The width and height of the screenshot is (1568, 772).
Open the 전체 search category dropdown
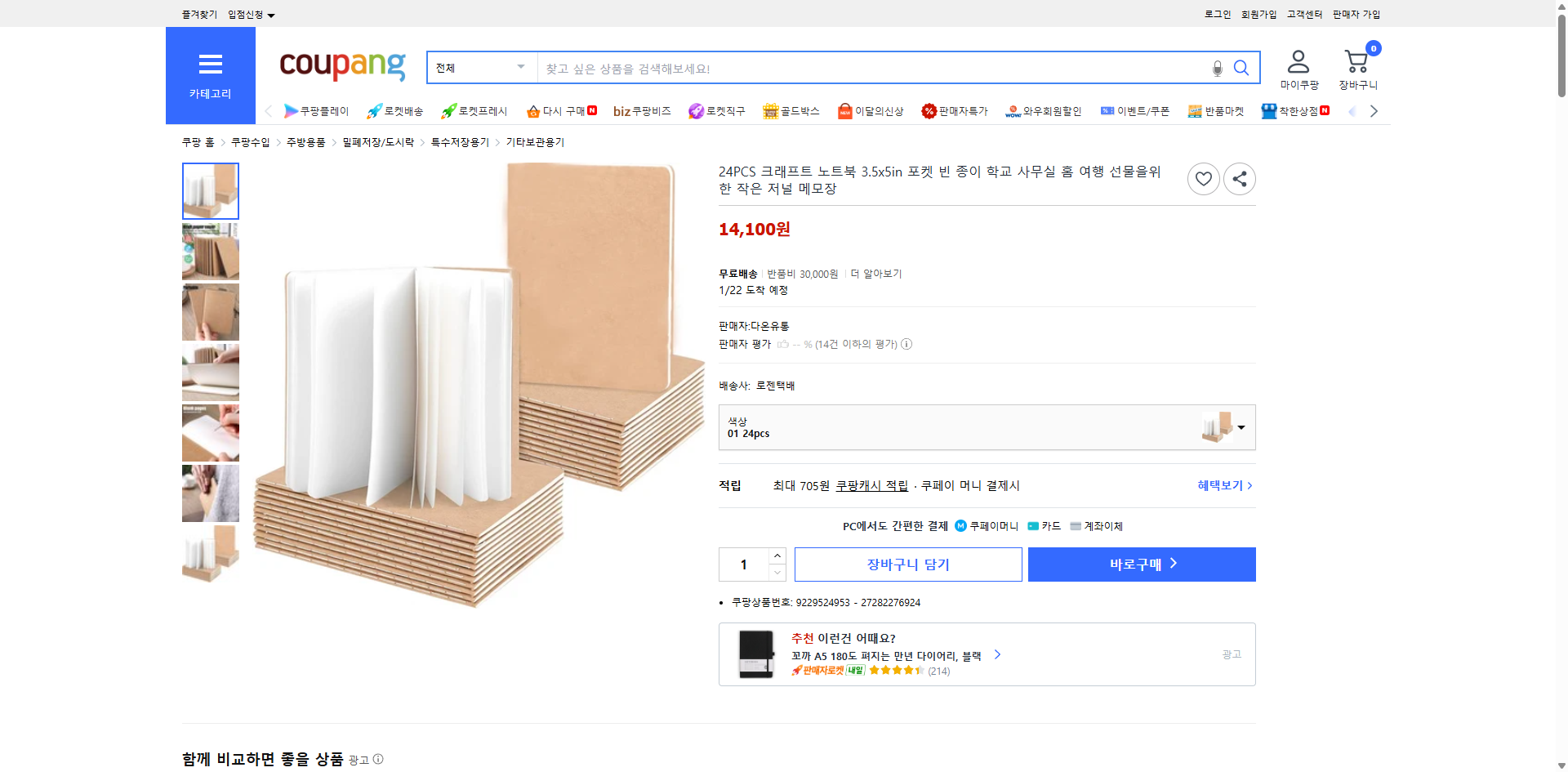point(480,68)
